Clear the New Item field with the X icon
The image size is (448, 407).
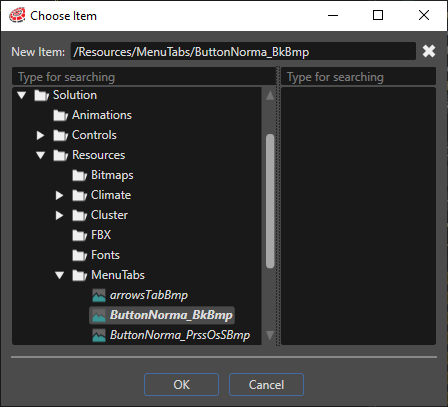429,51
